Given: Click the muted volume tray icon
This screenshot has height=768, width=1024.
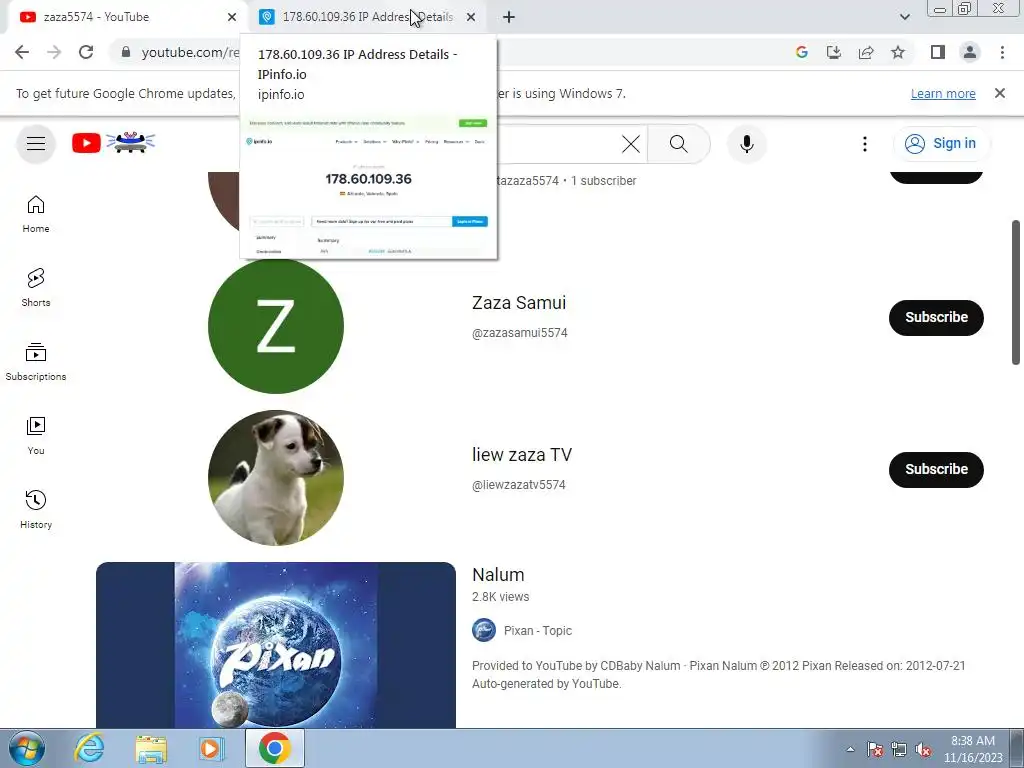Looking at the screenshot, I should click(x=923, y=749).
